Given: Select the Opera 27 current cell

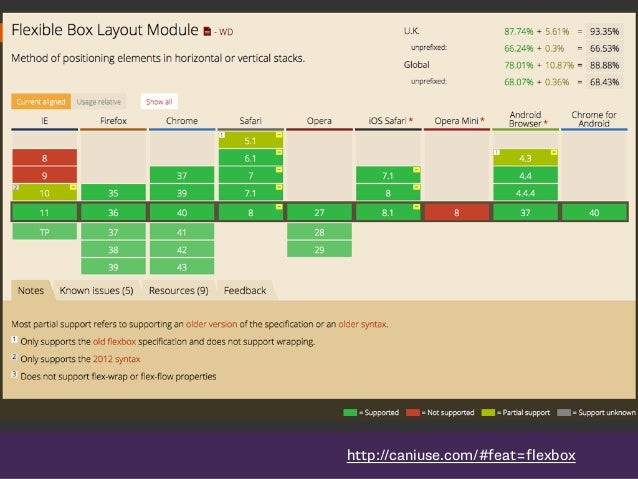Looking at the screenshot, I should tap(319, 212).
